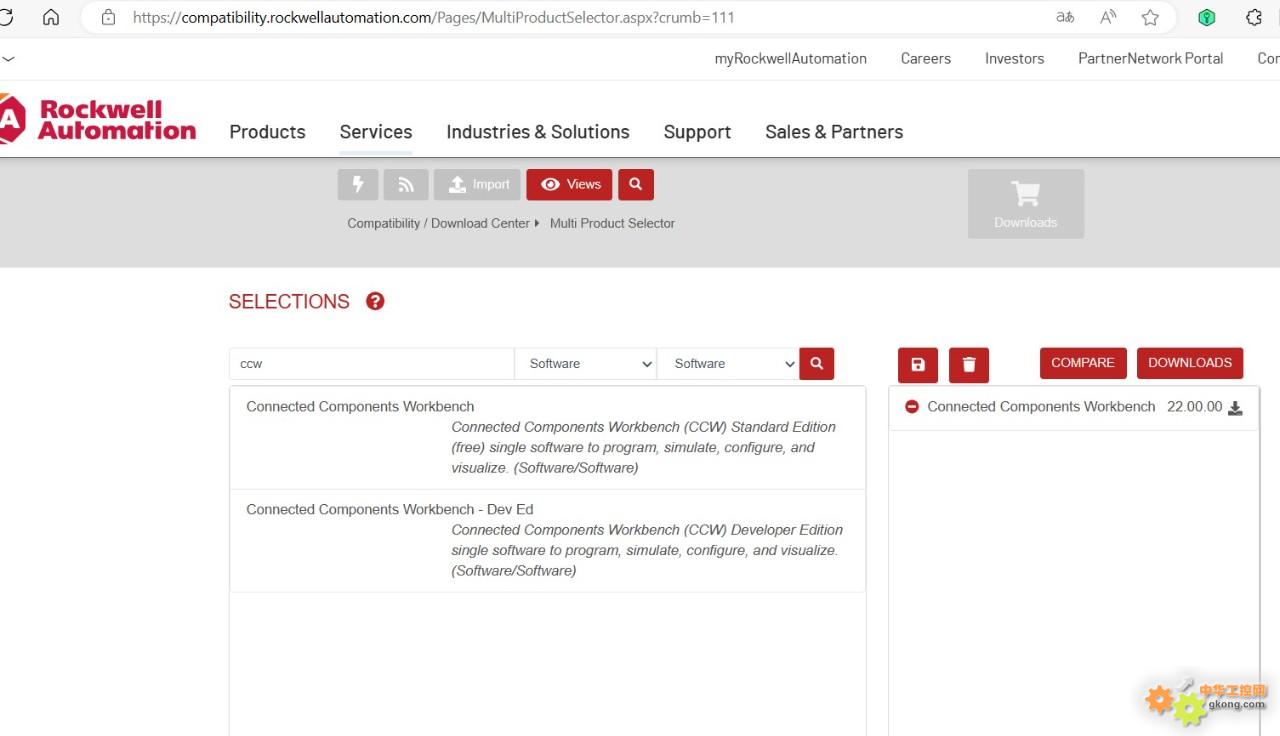This screenshot has width=1280, height=736.
Task: Open the Selections help question mark
Action: coord(375,301)
